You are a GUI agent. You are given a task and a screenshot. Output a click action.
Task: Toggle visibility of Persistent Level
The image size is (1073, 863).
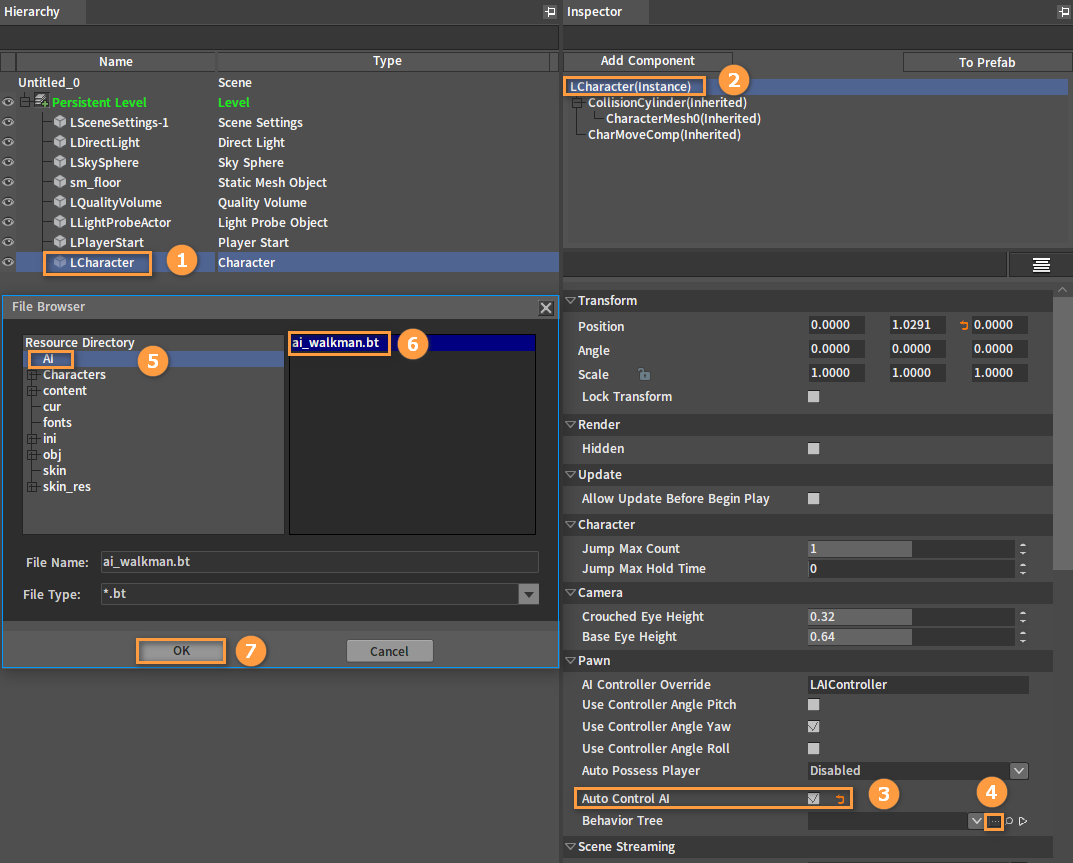8,102
